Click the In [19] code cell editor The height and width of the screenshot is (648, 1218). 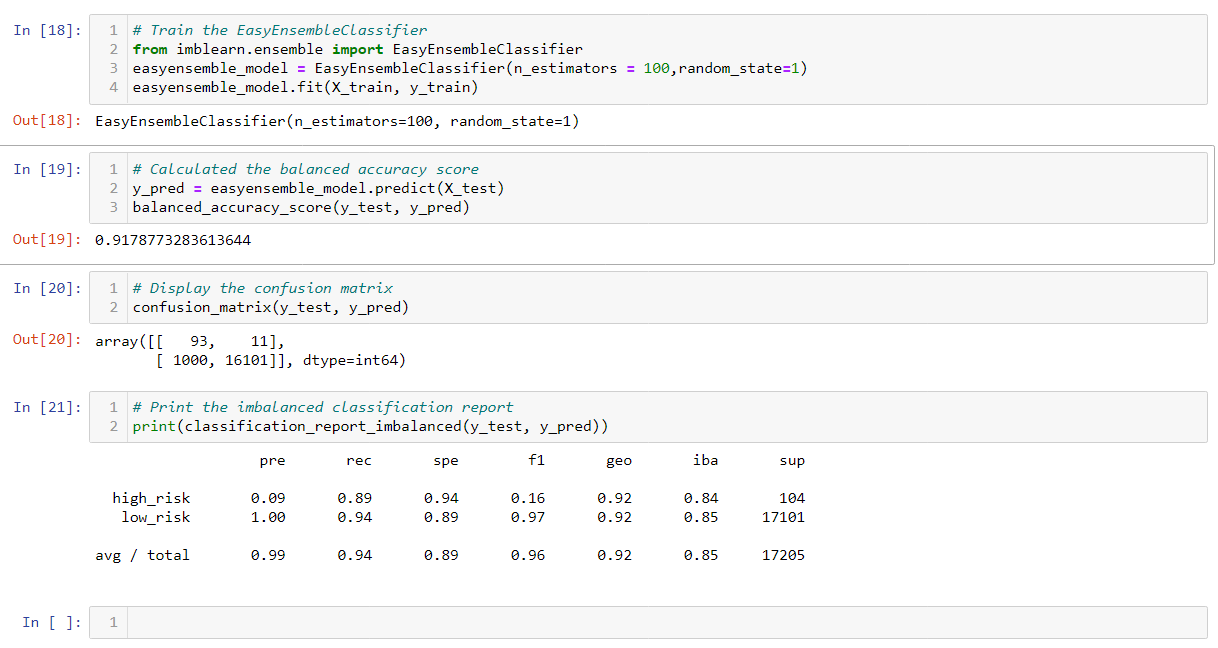[648, 188]
